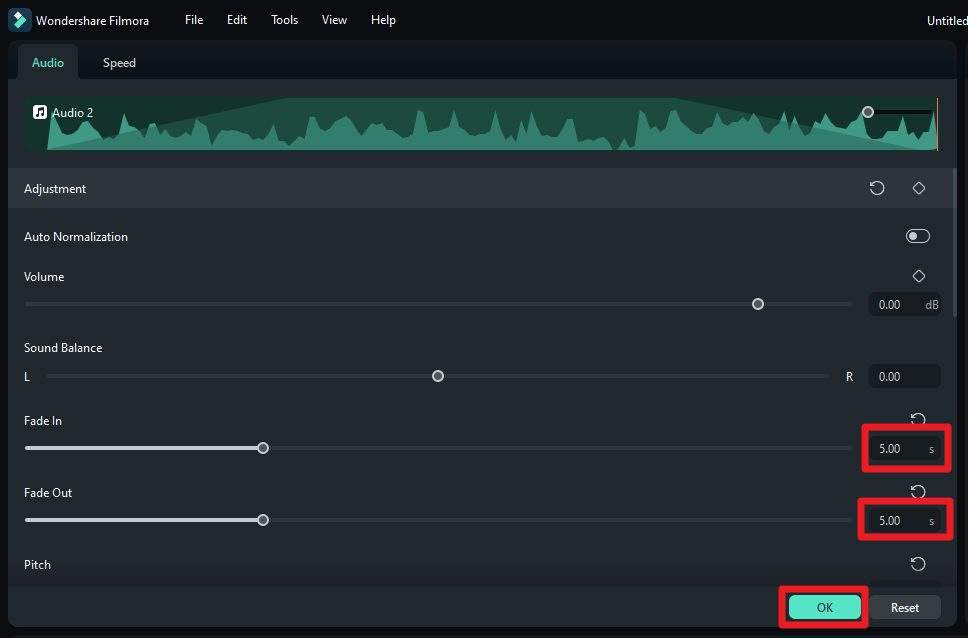Click the Volume label
The image size is (968, 638).
click(44, 277)
